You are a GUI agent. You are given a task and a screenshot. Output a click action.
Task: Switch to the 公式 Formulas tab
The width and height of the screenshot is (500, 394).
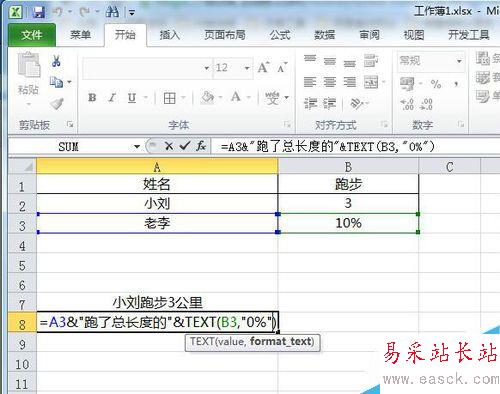coord(280,35)
